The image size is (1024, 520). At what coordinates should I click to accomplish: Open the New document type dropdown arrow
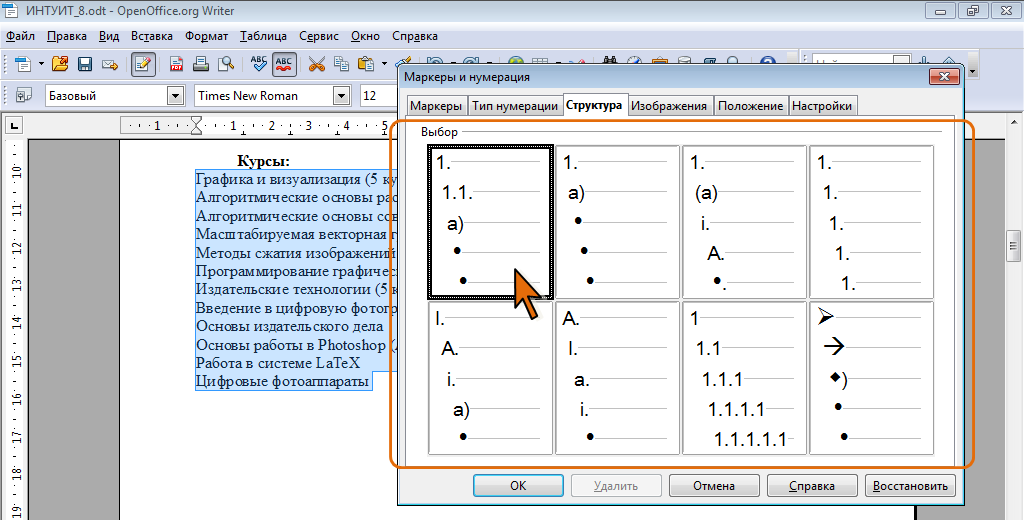tap(41, 64)
